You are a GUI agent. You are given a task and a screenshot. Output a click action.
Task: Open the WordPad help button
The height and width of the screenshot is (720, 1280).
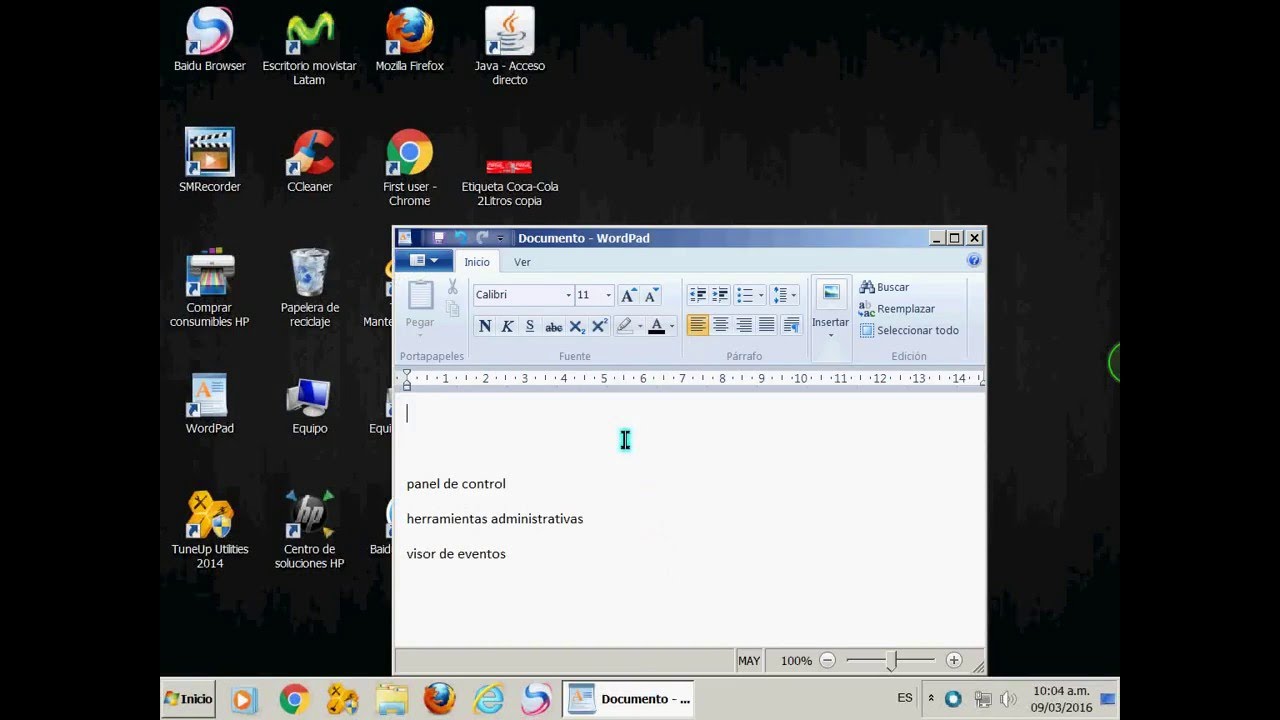click(974, 261)
